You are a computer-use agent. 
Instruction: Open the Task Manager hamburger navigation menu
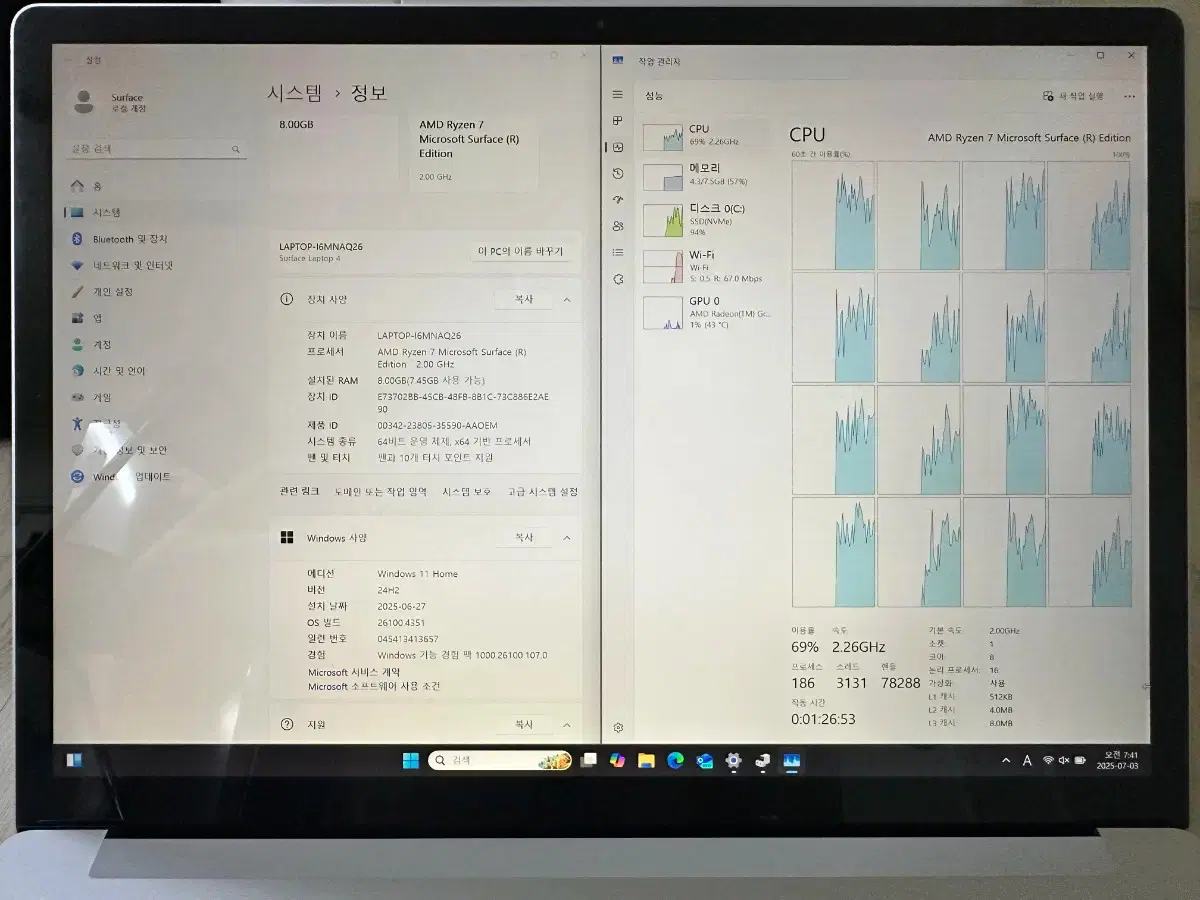tap(618, 95)
